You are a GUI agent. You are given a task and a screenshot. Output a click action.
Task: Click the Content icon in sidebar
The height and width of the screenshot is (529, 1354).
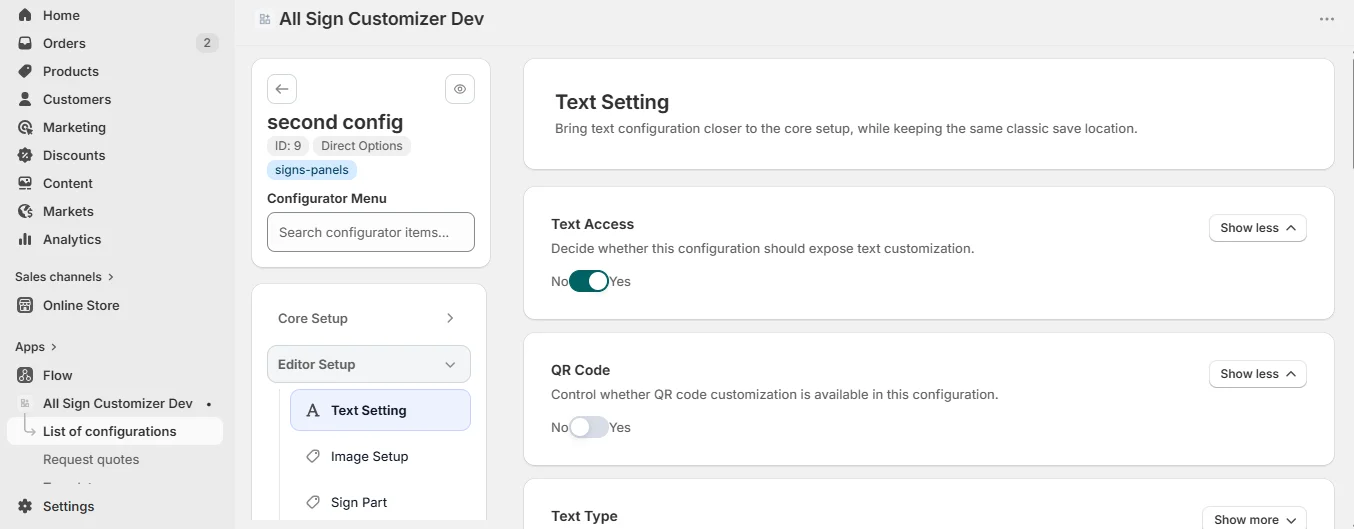(25, 183)
